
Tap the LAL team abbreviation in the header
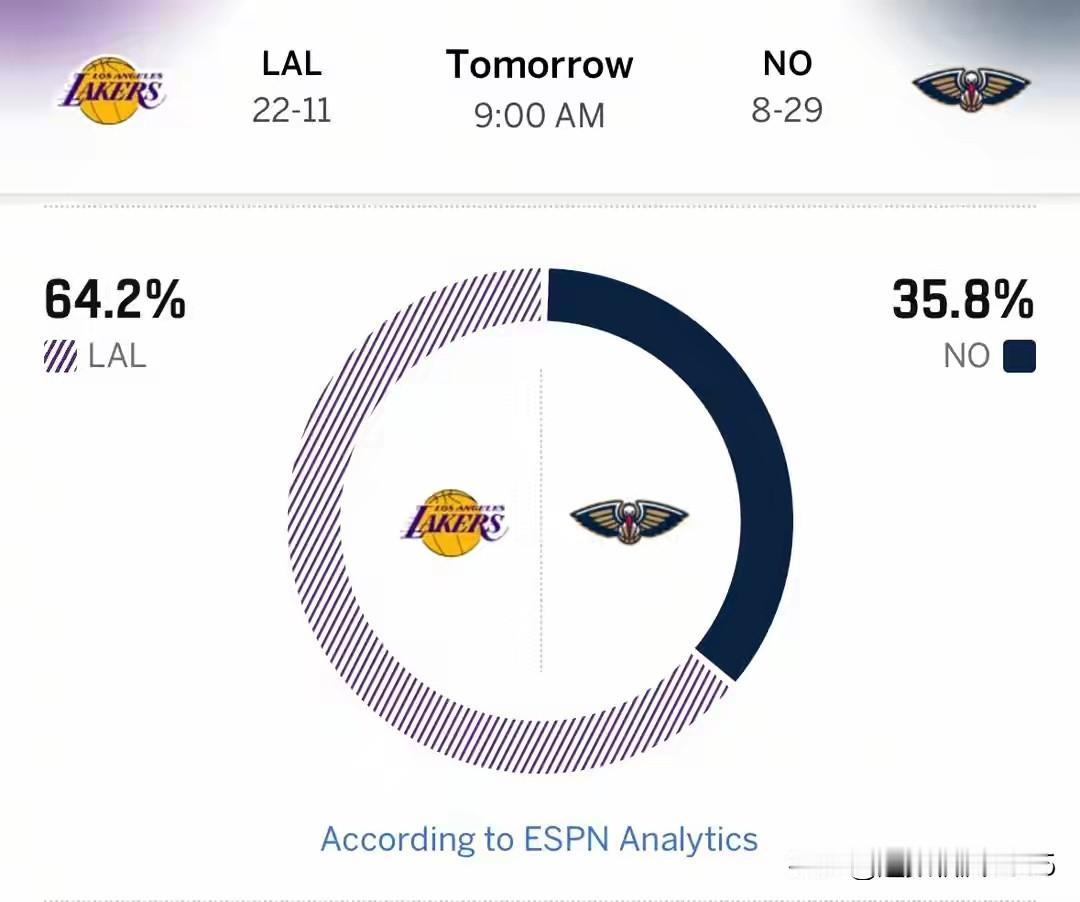point(291,64)
